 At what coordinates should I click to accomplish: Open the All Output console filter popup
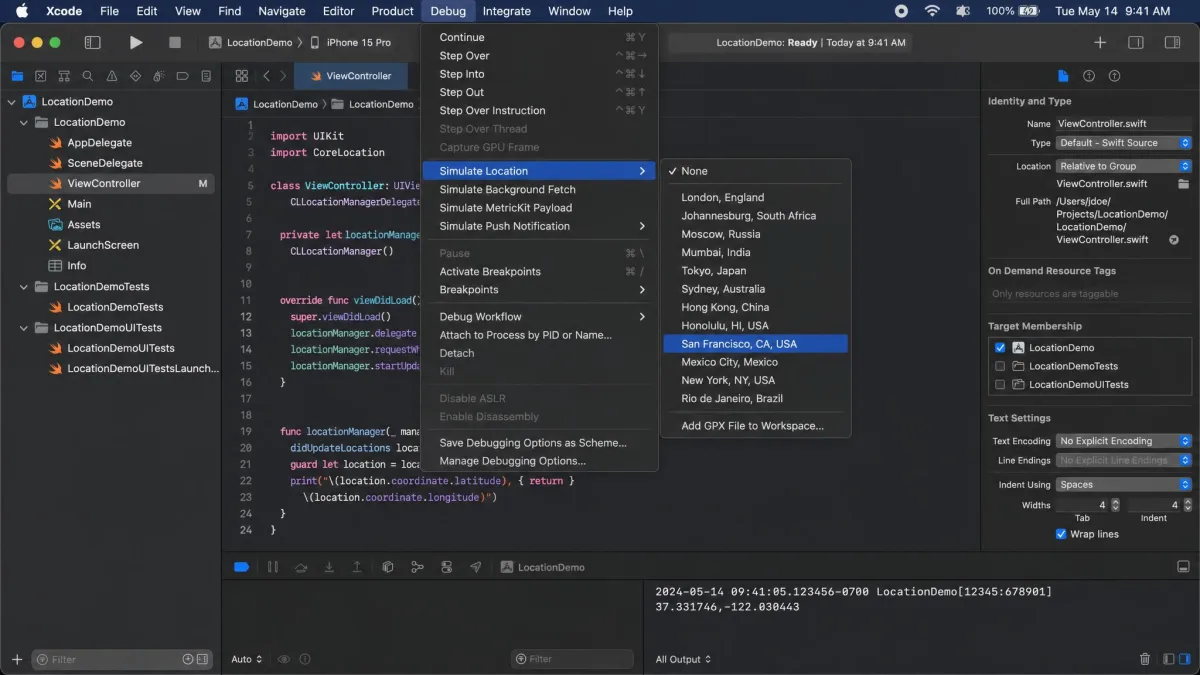point(684,659)
